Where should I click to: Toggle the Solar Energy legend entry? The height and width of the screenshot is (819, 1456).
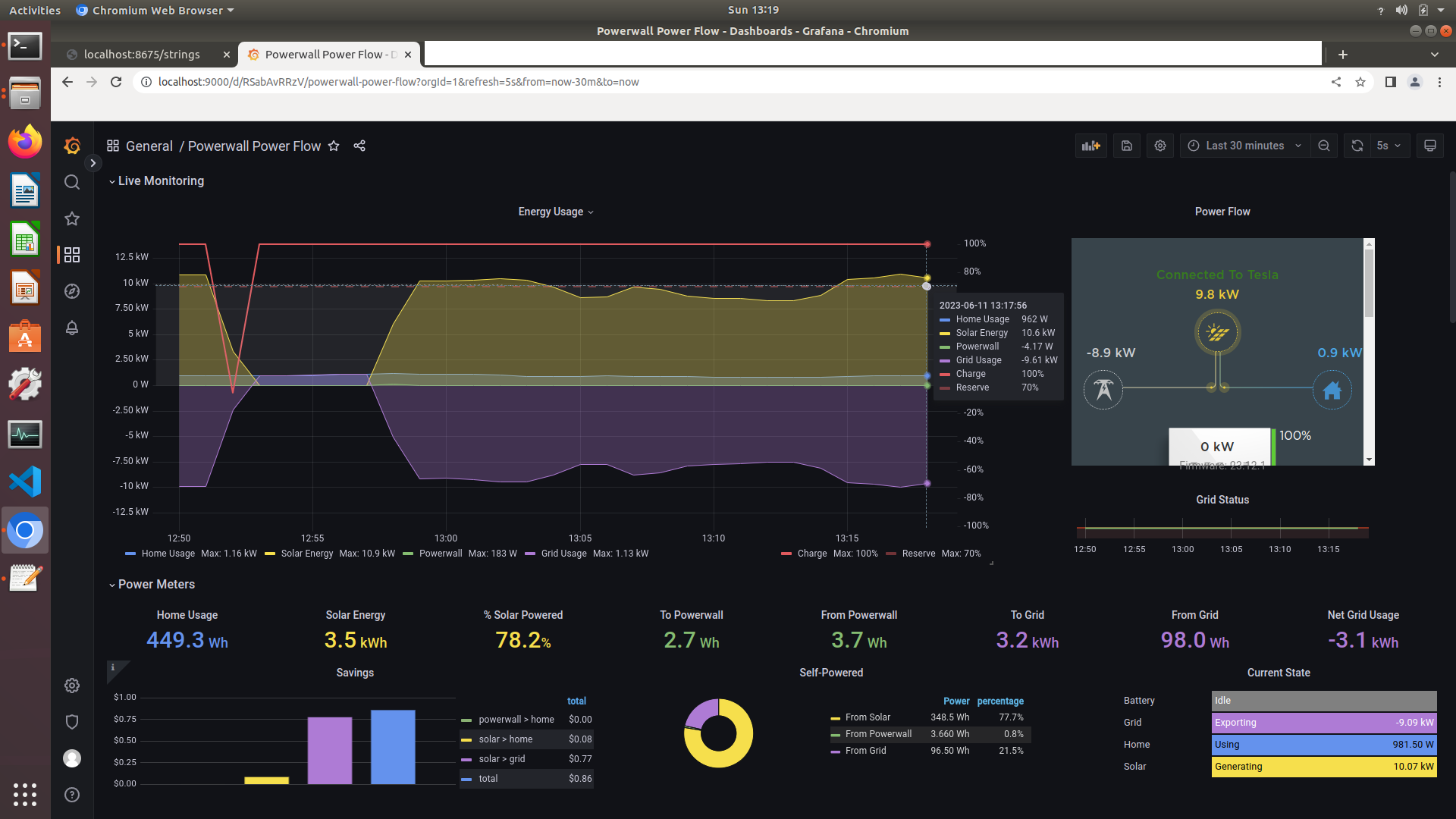306,554
